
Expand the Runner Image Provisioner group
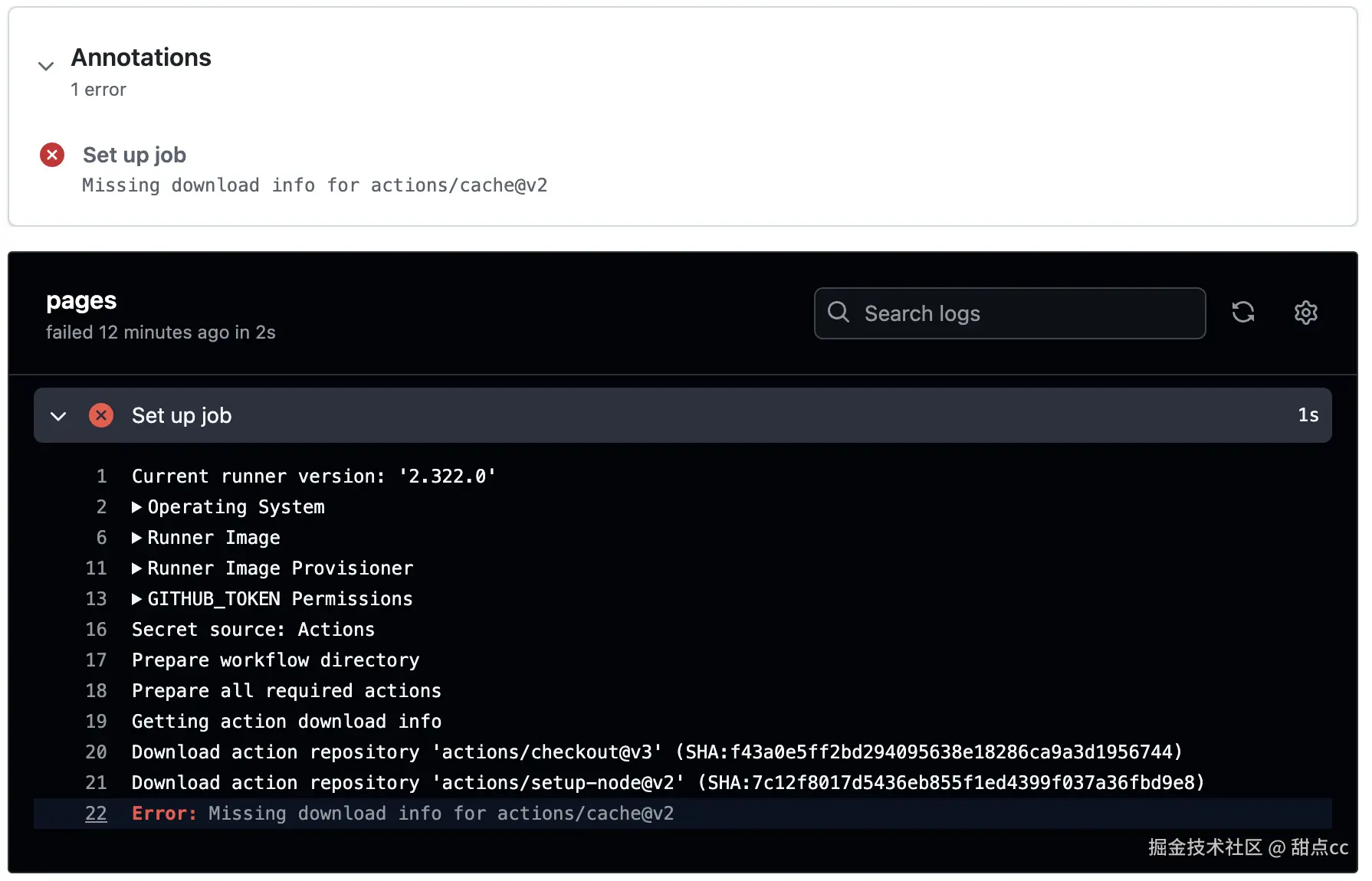(136, 568)
